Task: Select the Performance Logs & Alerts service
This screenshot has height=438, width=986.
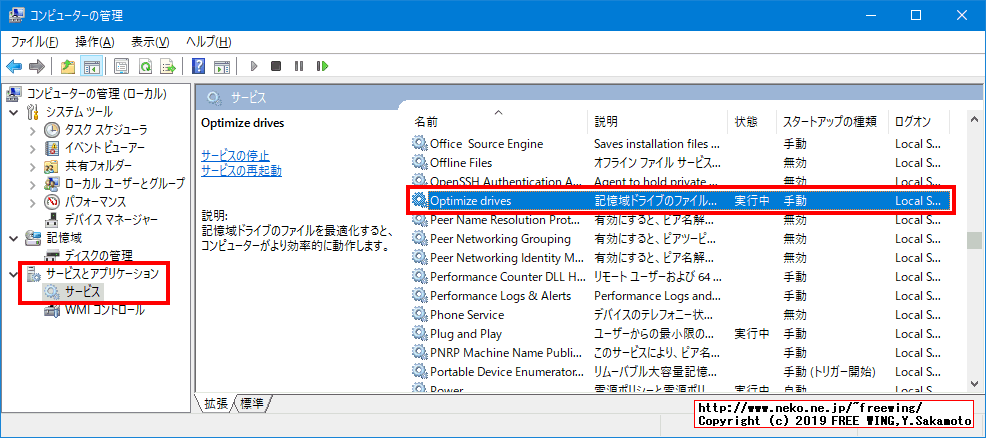Action: coord(680,295)
